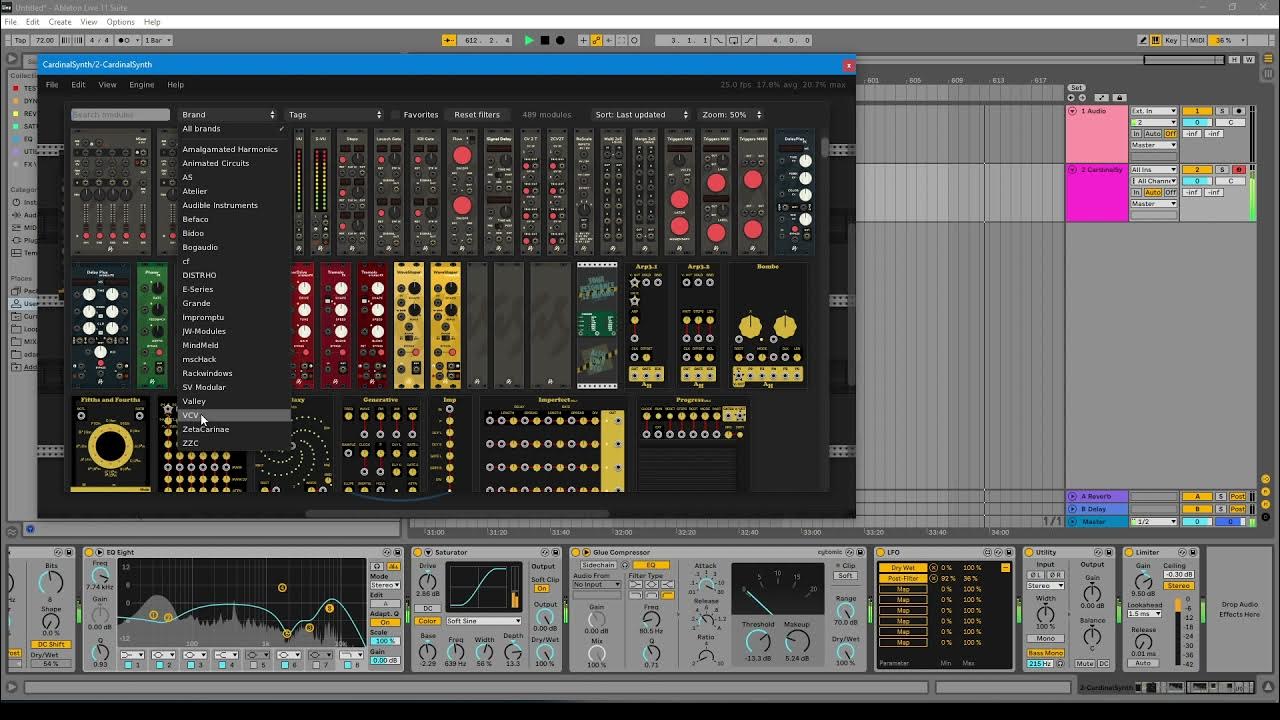Arm track 2 CardinalSynth for recording
The width and height of the screenshot is (1280, 720).
(1239, 170)
